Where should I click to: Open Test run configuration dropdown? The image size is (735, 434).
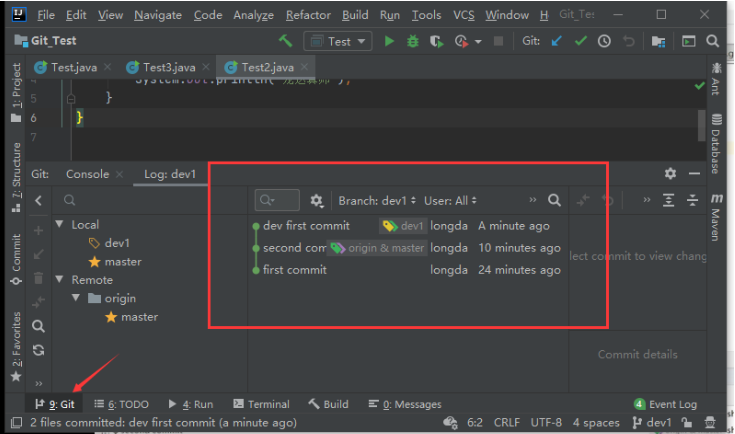coord(338,41)
